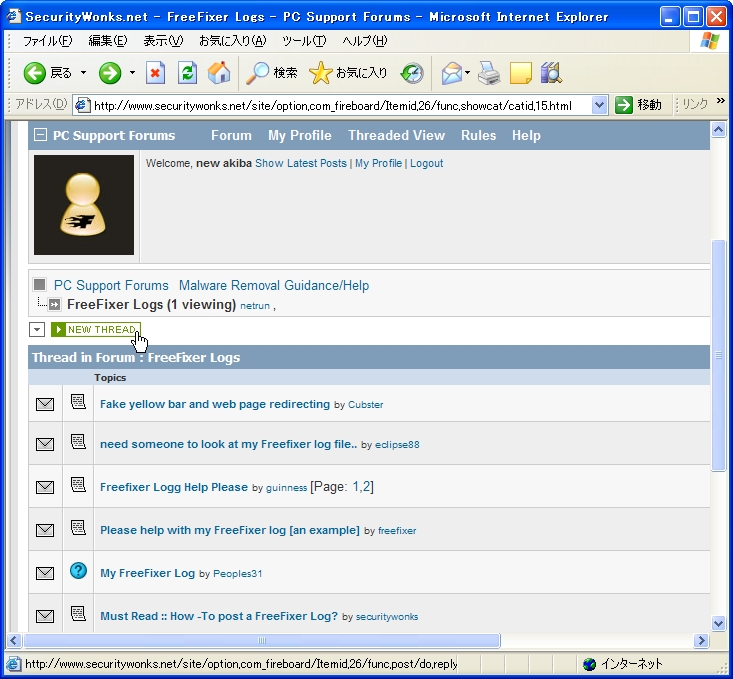The width and height of the screenshot is (733, 679).
Task: Print the page with the printer icon
Action: point(489,73)
